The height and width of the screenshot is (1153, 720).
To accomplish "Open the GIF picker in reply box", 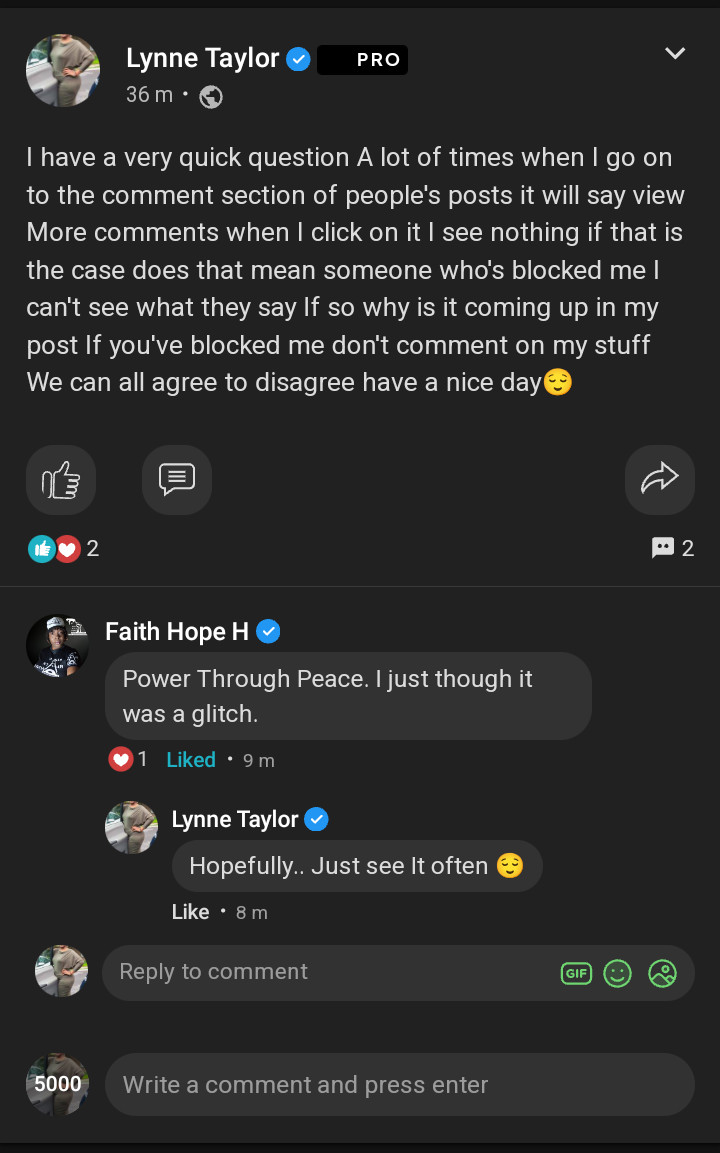I will tap(576, 973).
